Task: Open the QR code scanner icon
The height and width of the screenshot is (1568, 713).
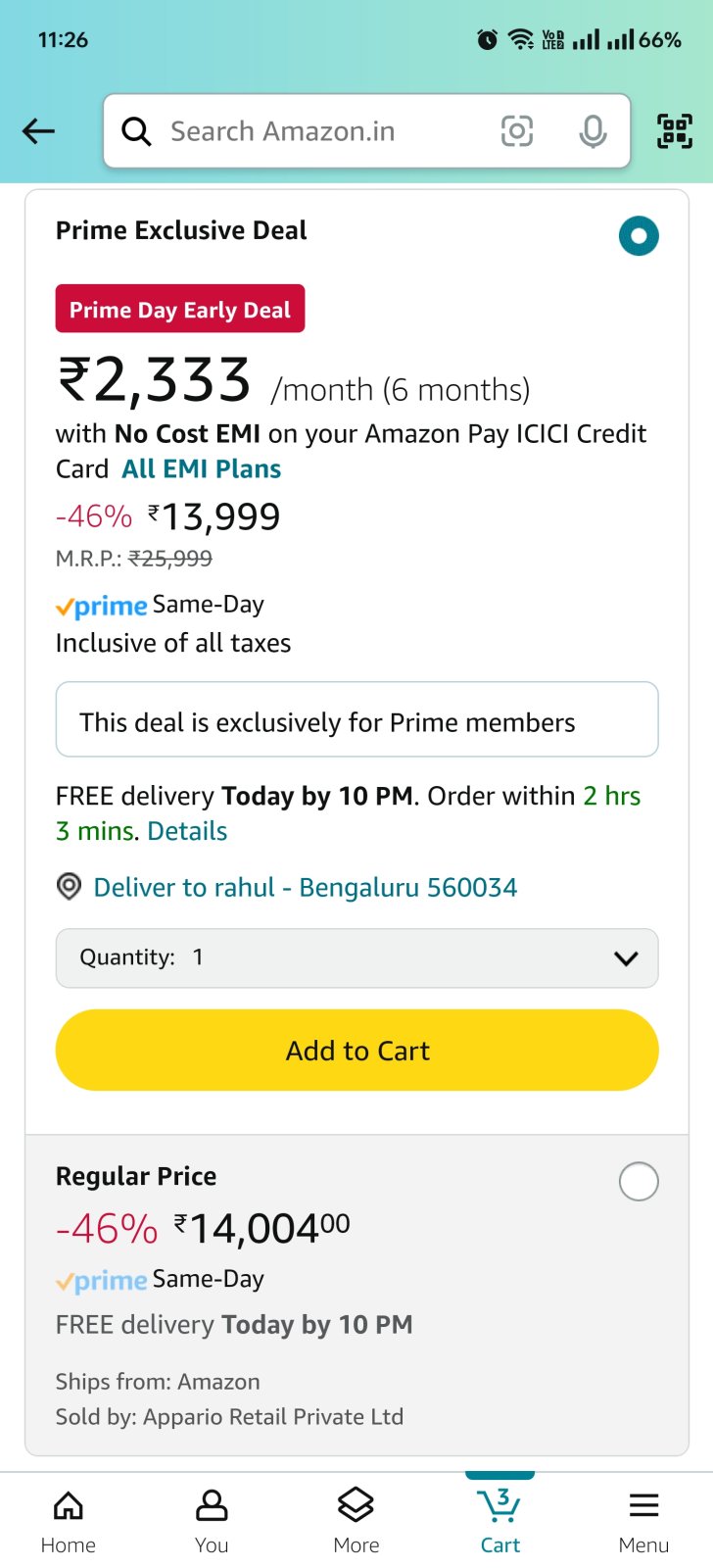Action: pos(674,130)
